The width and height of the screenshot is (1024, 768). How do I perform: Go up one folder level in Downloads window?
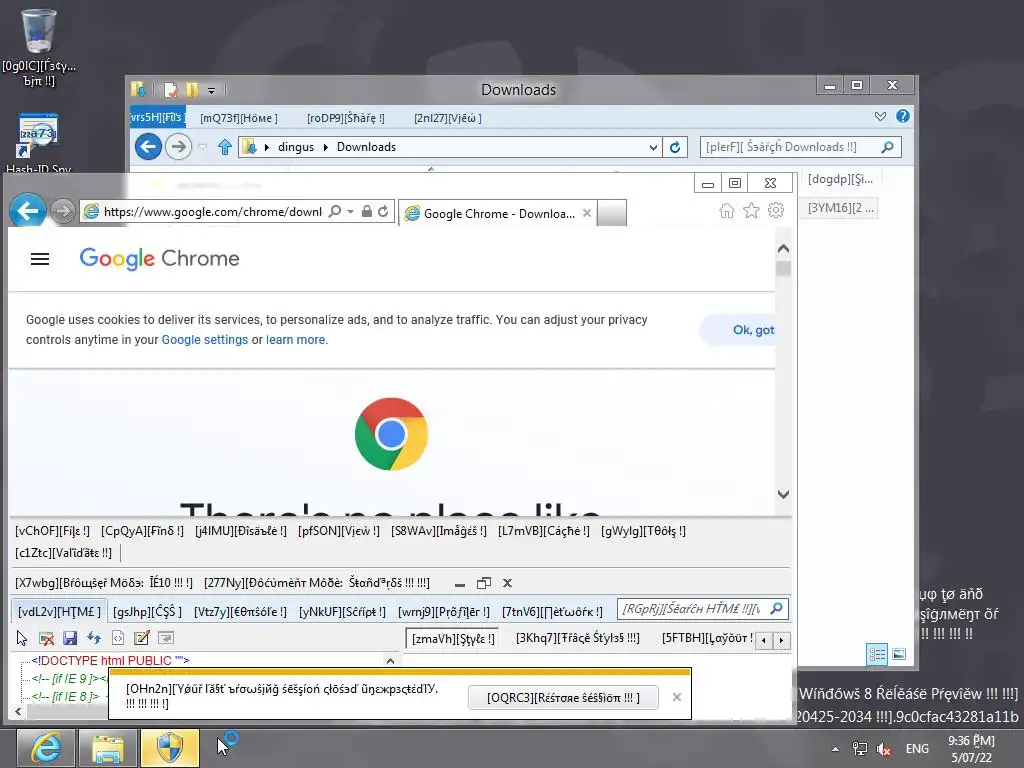(x=225, y=147)
